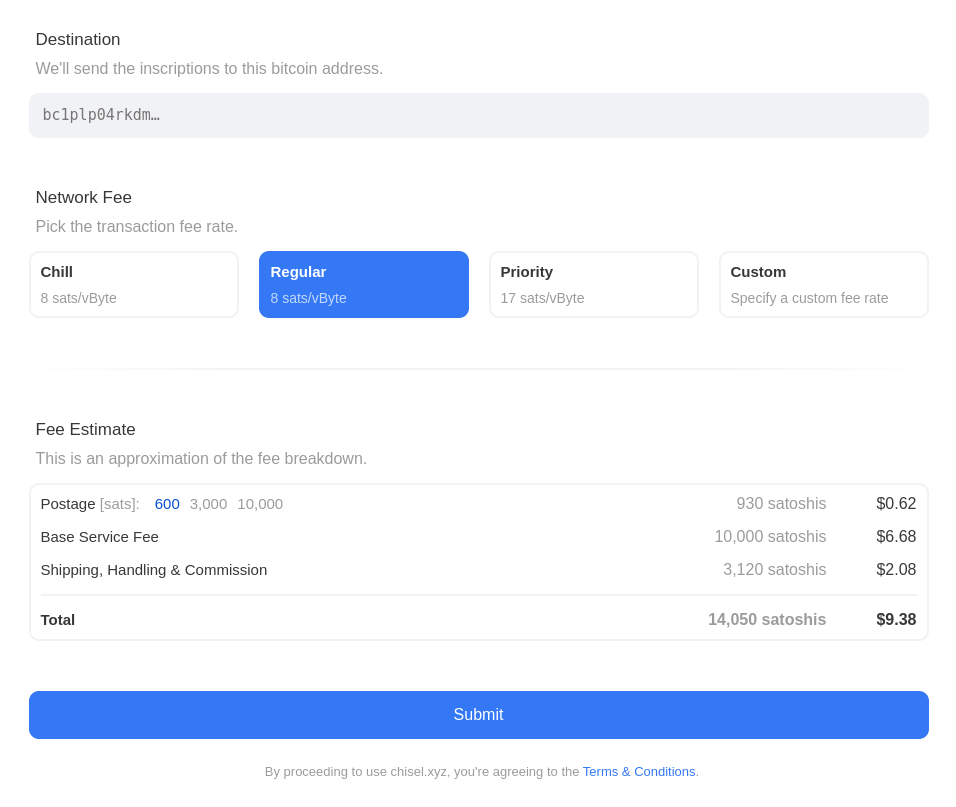The height and width of the screenshot is (807, 956).
Task: Click the Destination section heading
Action: (x=78, y=40)
